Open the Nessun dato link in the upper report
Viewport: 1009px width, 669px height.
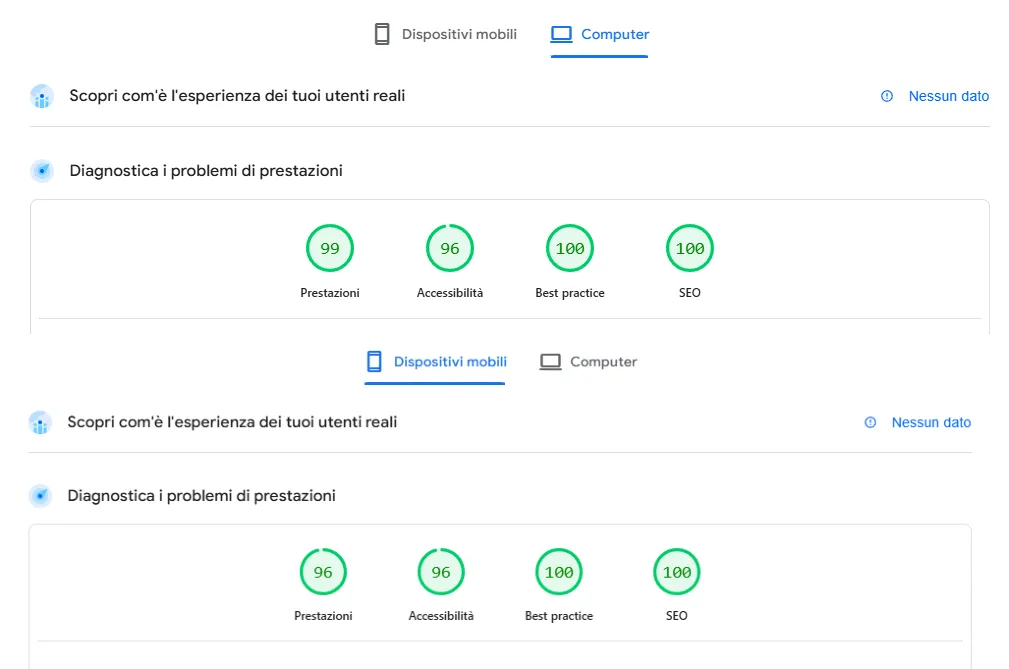click(948, 96)
